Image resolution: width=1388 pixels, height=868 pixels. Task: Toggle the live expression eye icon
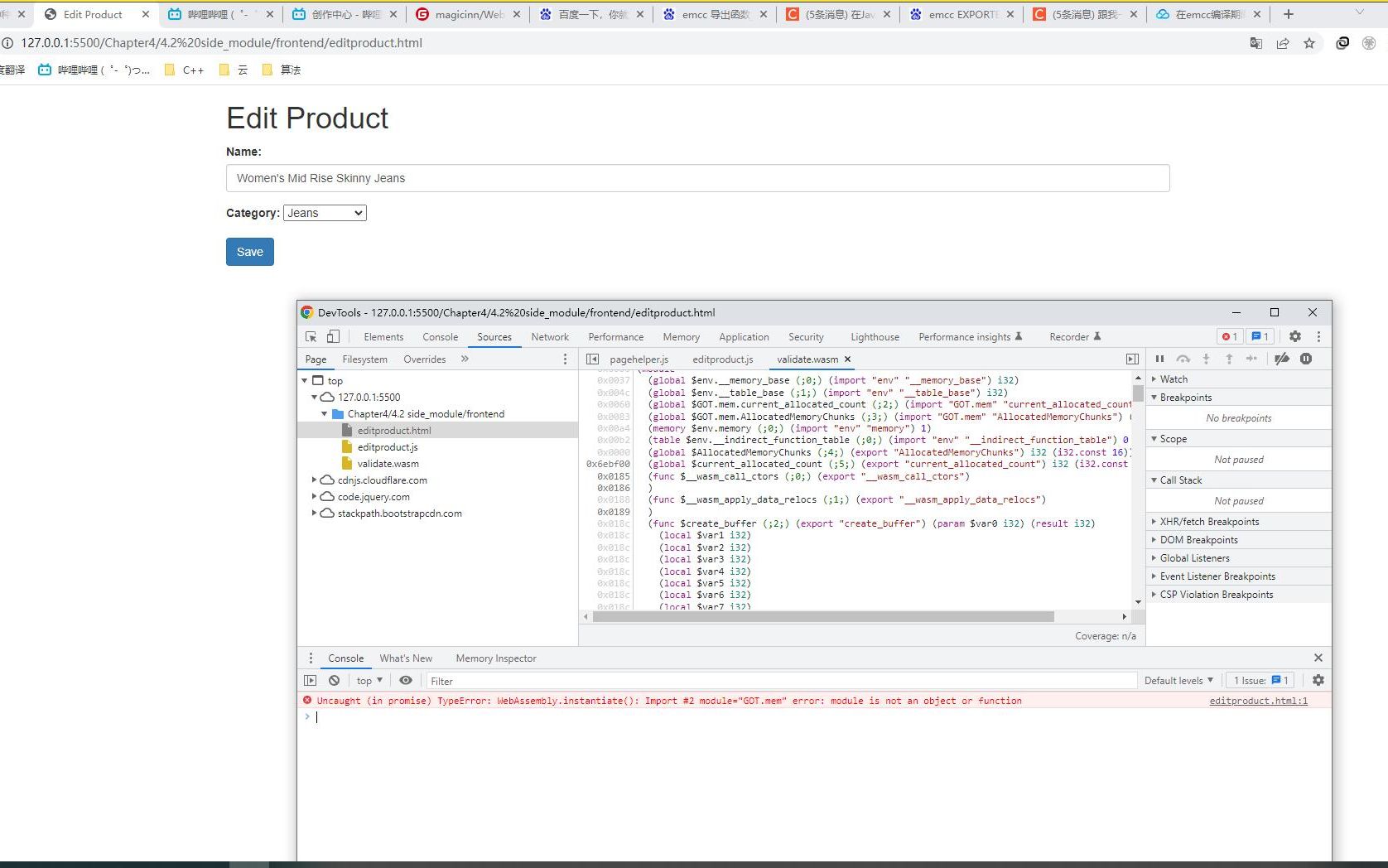tap(405, 680)
